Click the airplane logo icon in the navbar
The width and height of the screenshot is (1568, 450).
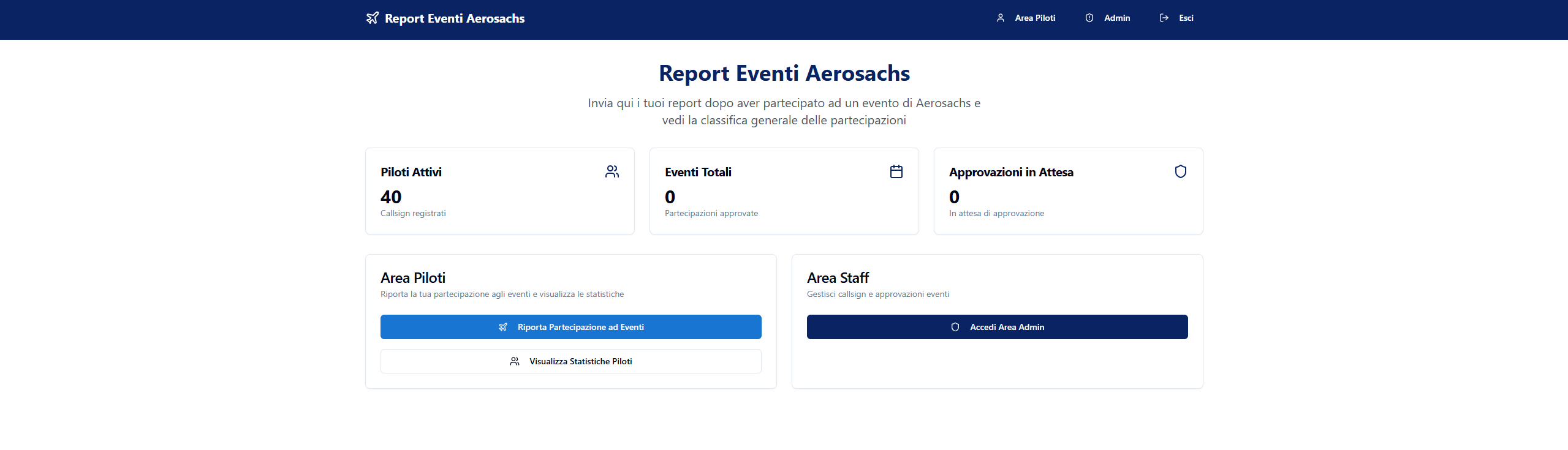point(372,18)
